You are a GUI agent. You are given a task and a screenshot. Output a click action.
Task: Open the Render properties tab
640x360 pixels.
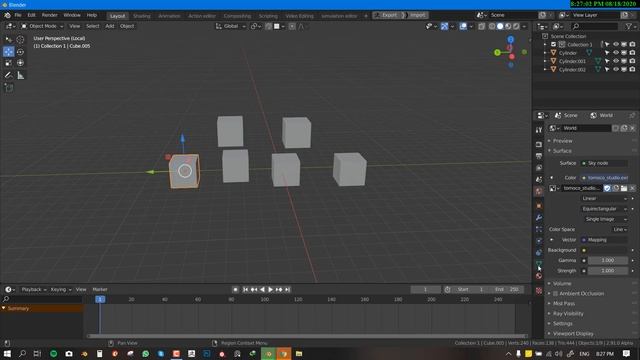click(539, 144)
